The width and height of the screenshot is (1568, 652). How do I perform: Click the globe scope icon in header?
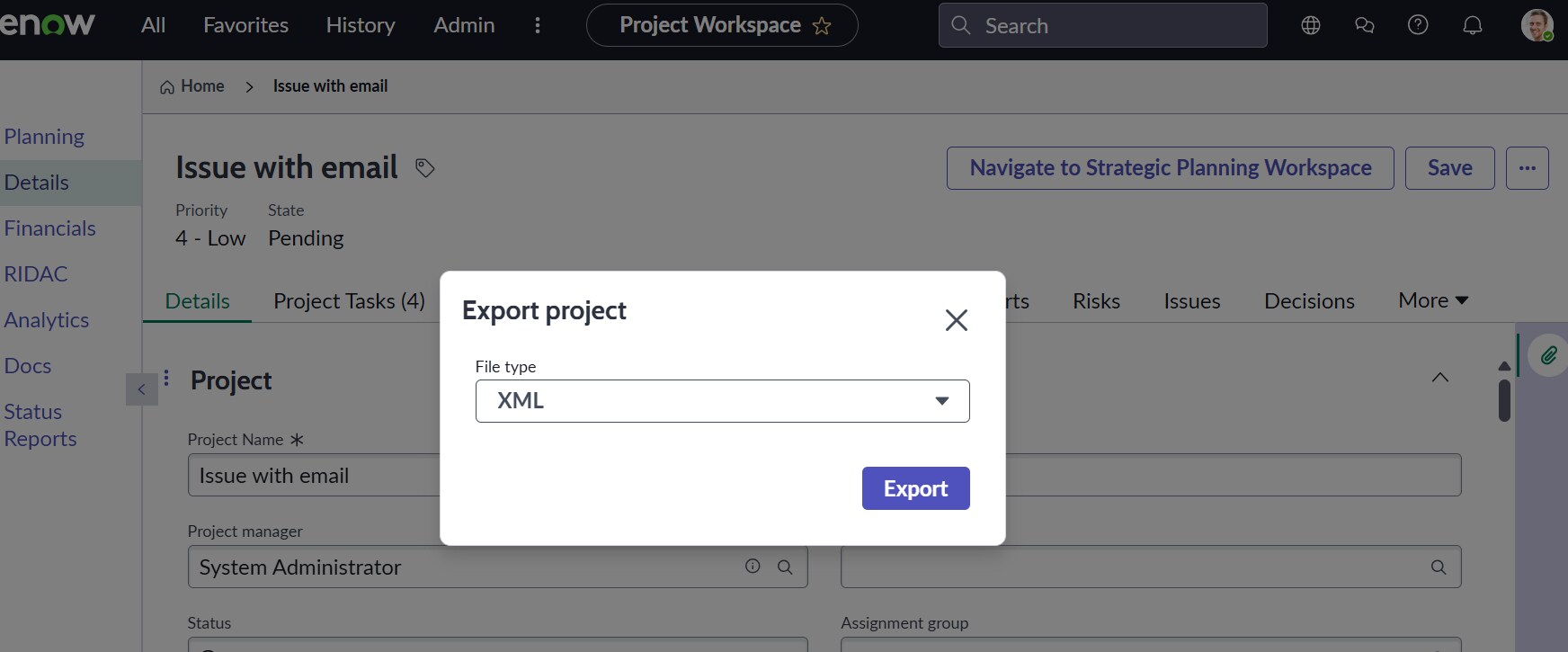tap(1311, 25)
